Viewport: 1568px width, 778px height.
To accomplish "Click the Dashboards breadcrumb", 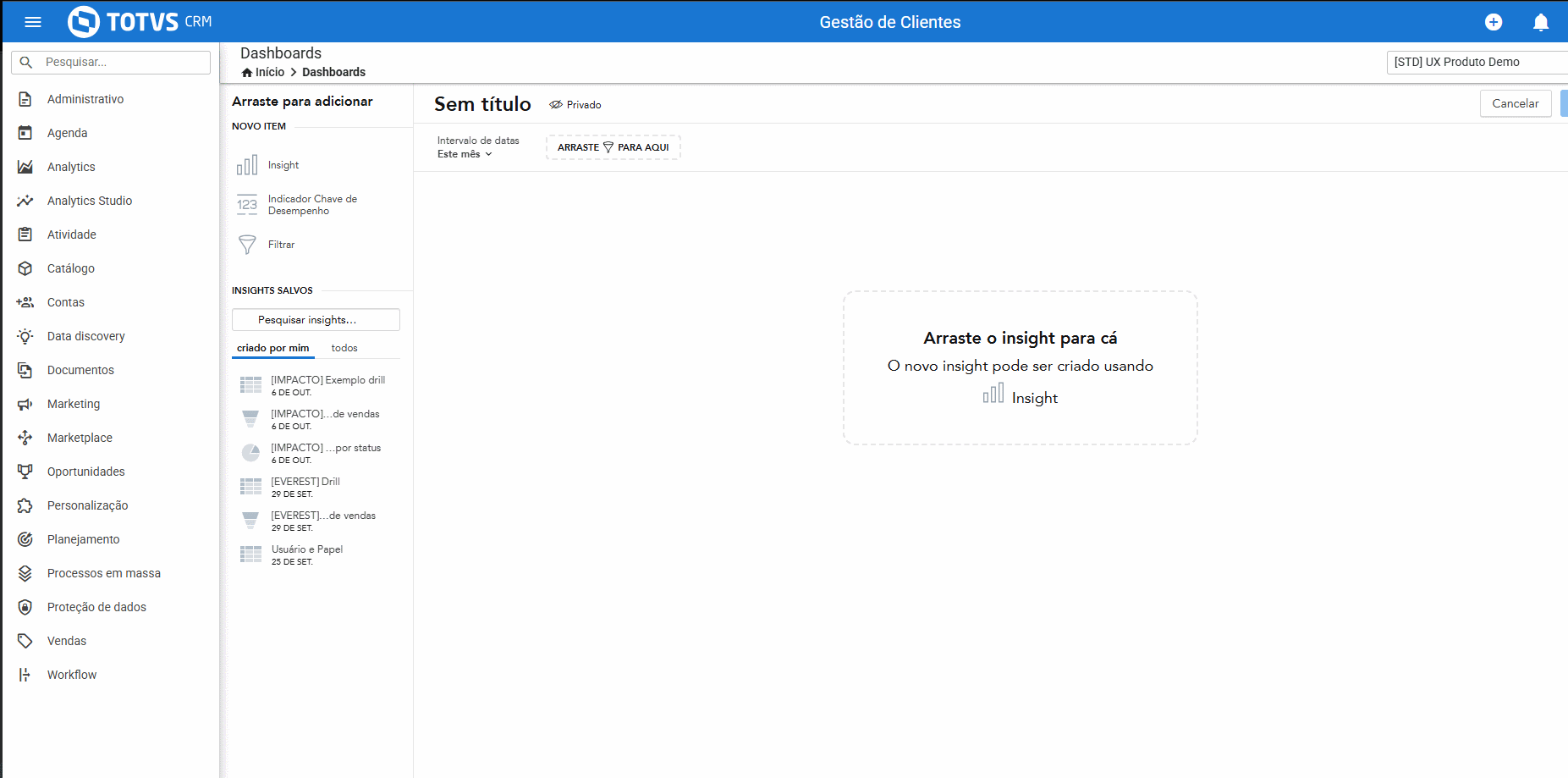I will [333, 72].
